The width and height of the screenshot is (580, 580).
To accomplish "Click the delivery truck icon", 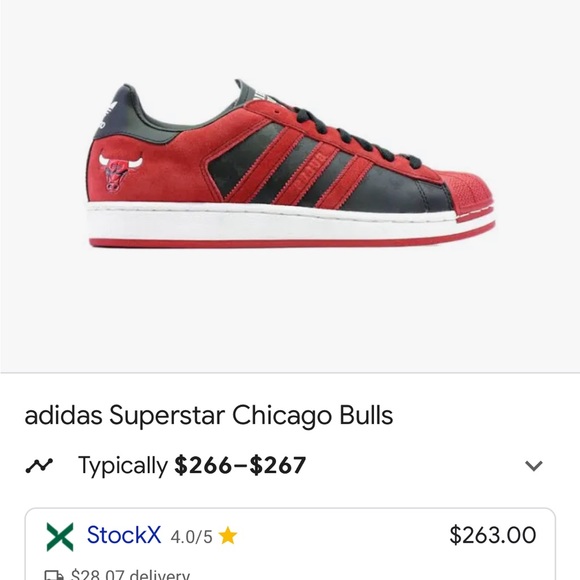I will click(x=54, y=575).
